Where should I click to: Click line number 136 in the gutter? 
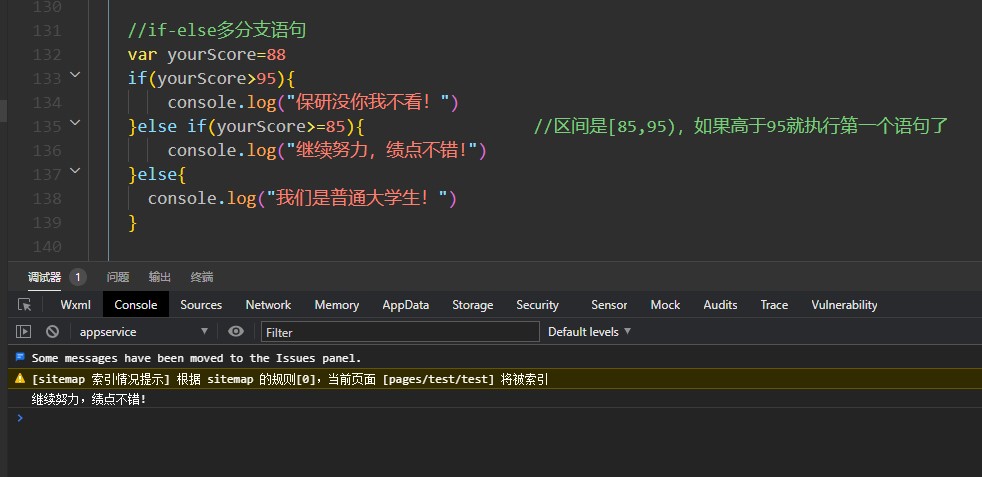pyautogui.click(x=47, y=151)
